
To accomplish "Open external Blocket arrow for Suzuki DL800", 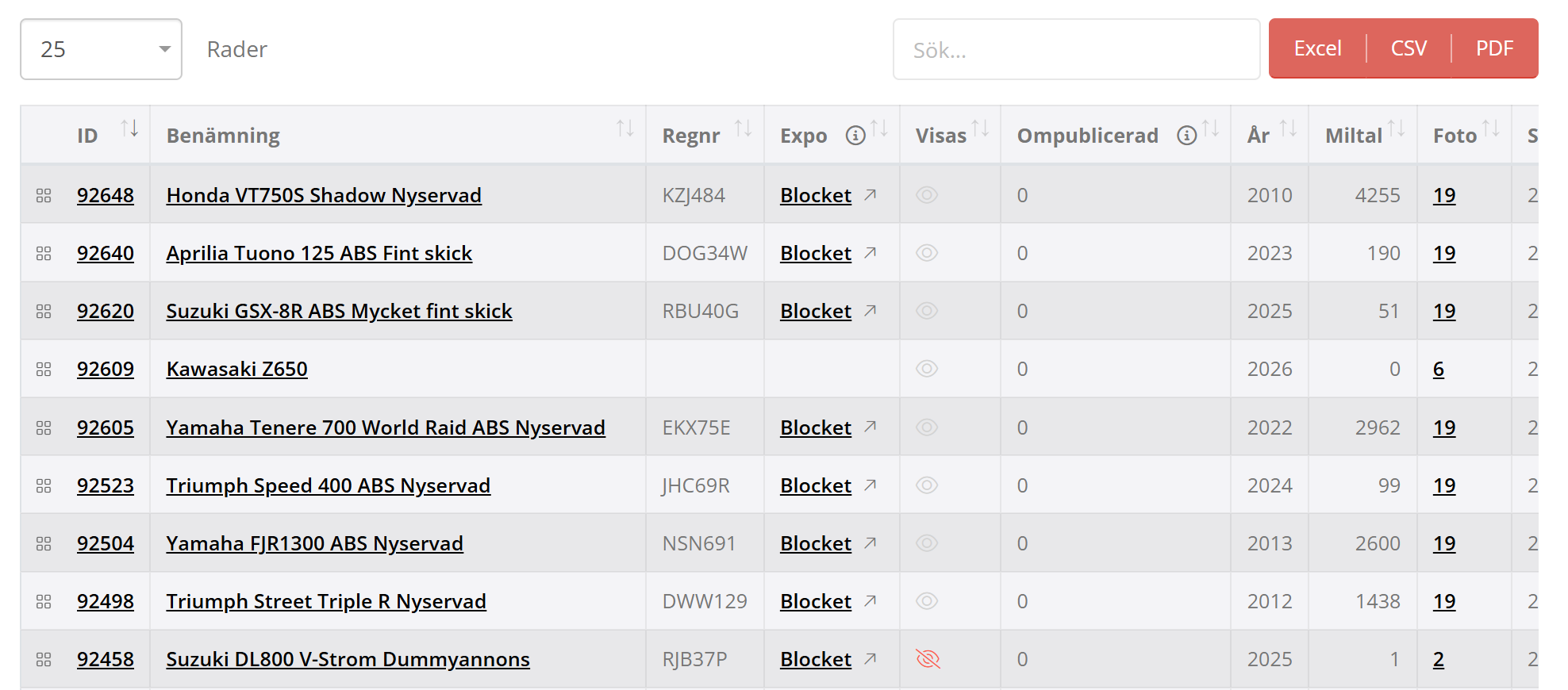I will (x=870, y=658).
